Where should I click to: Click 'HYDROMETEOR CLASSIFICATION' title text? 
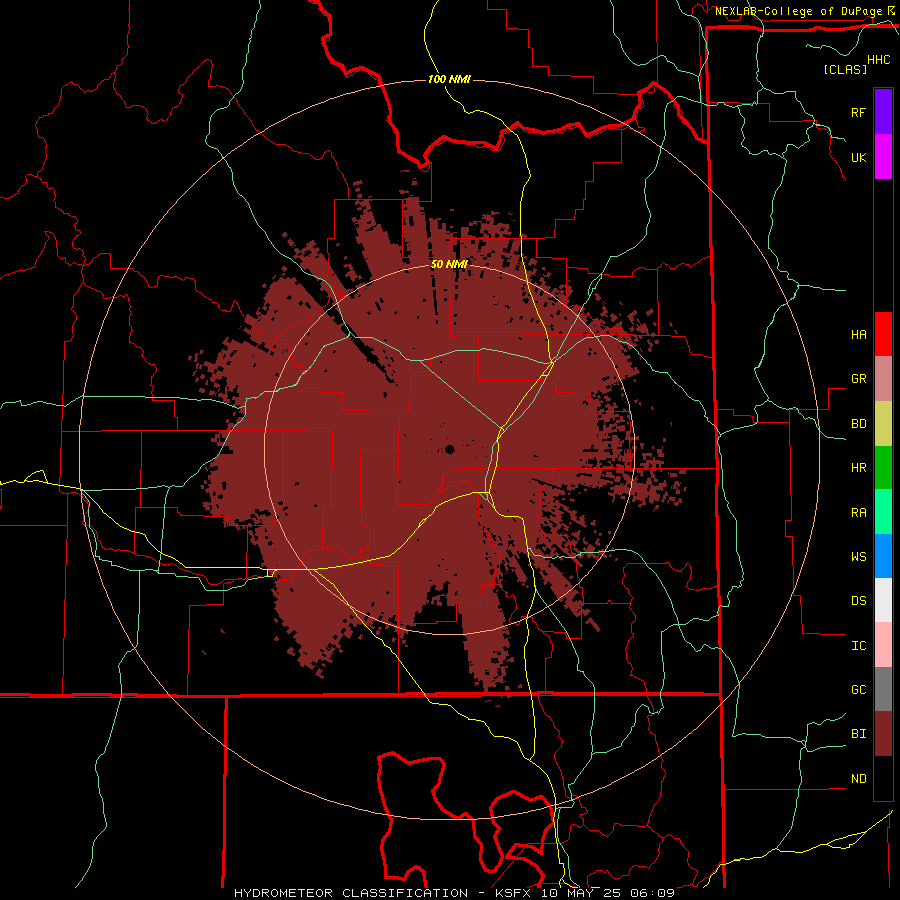pyautogui.click(x=351, y=893)
